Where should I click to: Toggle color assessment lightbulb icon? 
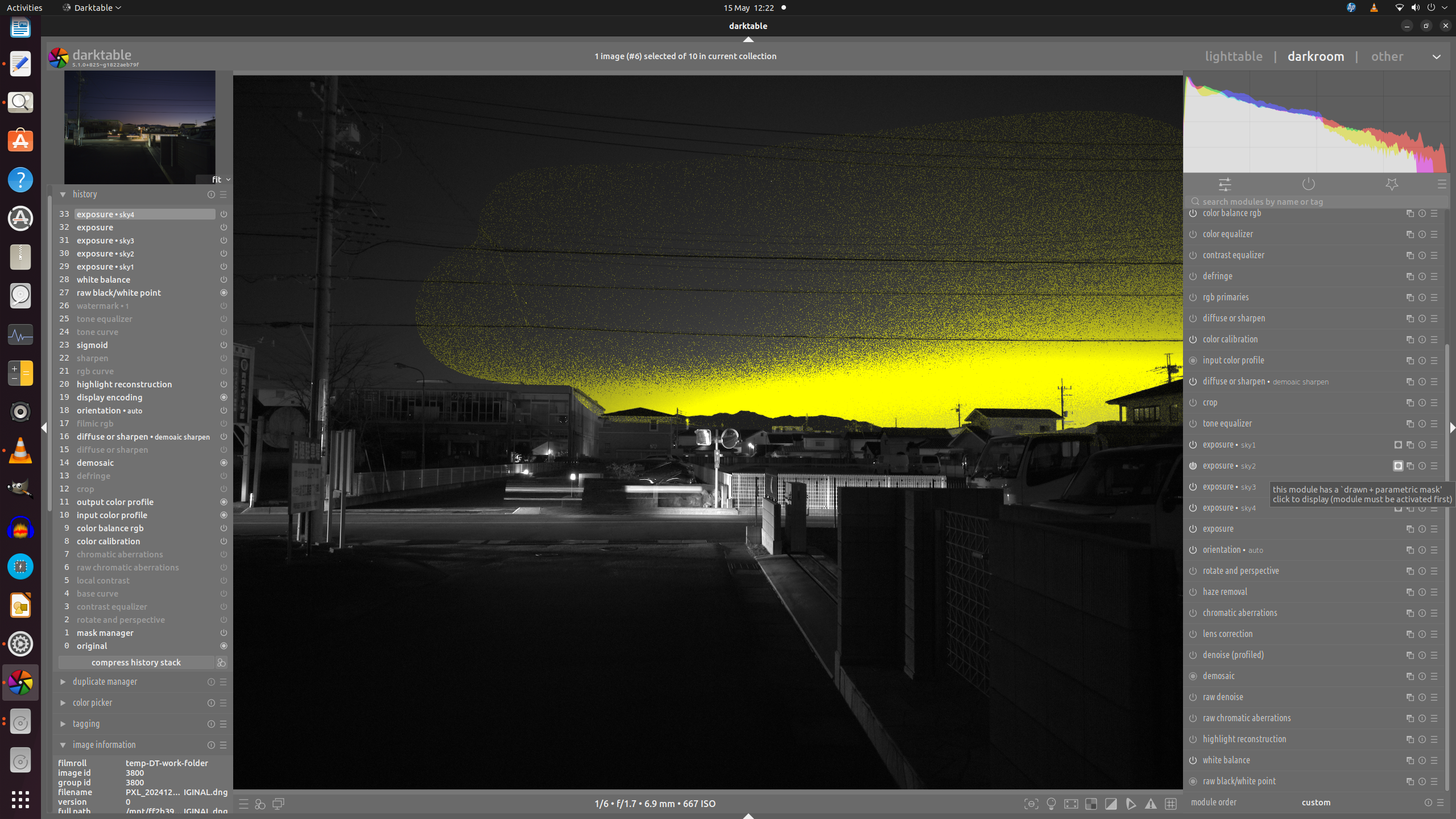(x=1051, y=804)
